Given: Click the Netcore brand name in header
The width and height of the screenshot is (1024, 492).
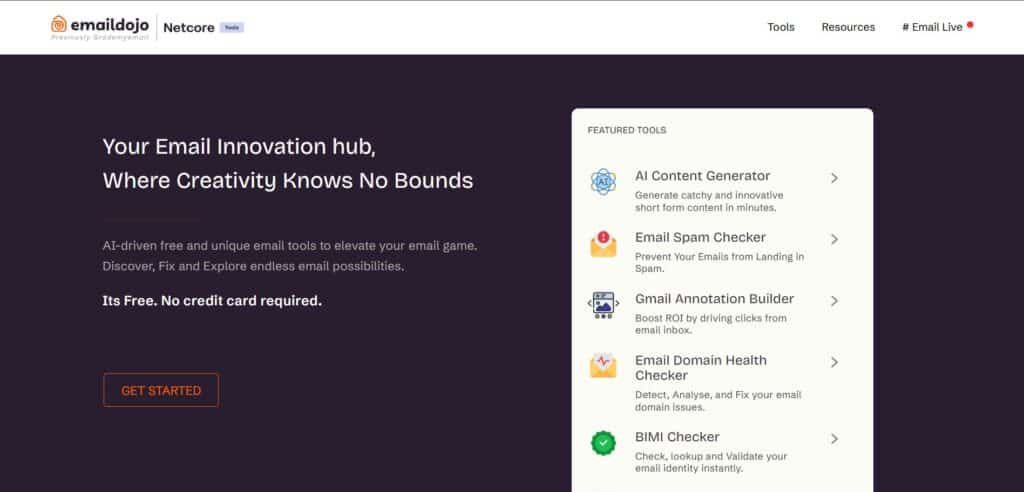Looking at the screenshot, I should [x=189, y=27].
